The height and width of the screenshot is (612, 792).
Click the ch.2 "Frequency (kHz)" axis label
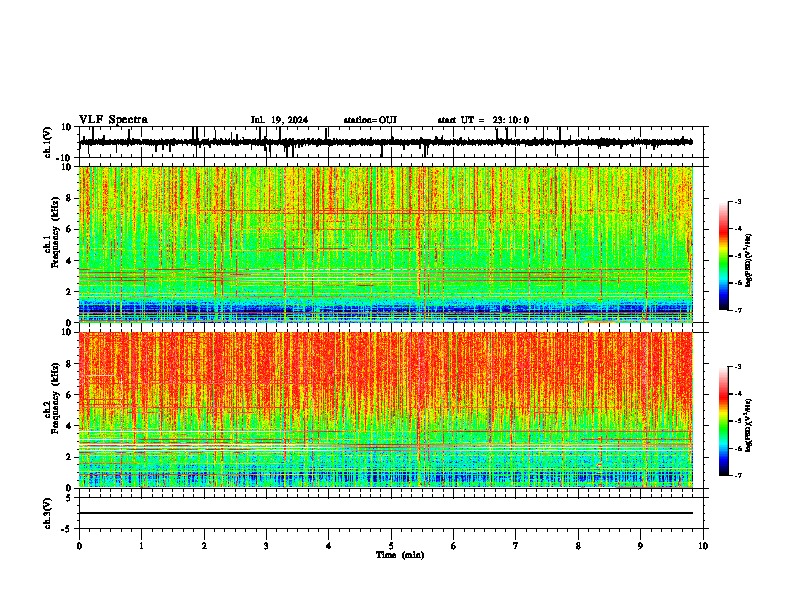[x=55, y=398]
